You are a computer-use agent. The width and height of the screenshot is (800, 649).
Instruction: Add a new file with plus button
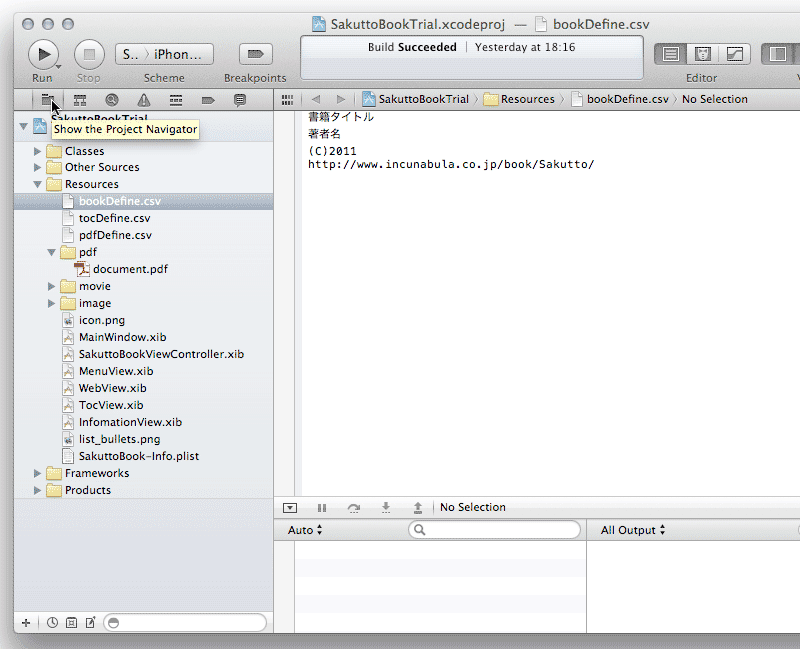[26, 622]
